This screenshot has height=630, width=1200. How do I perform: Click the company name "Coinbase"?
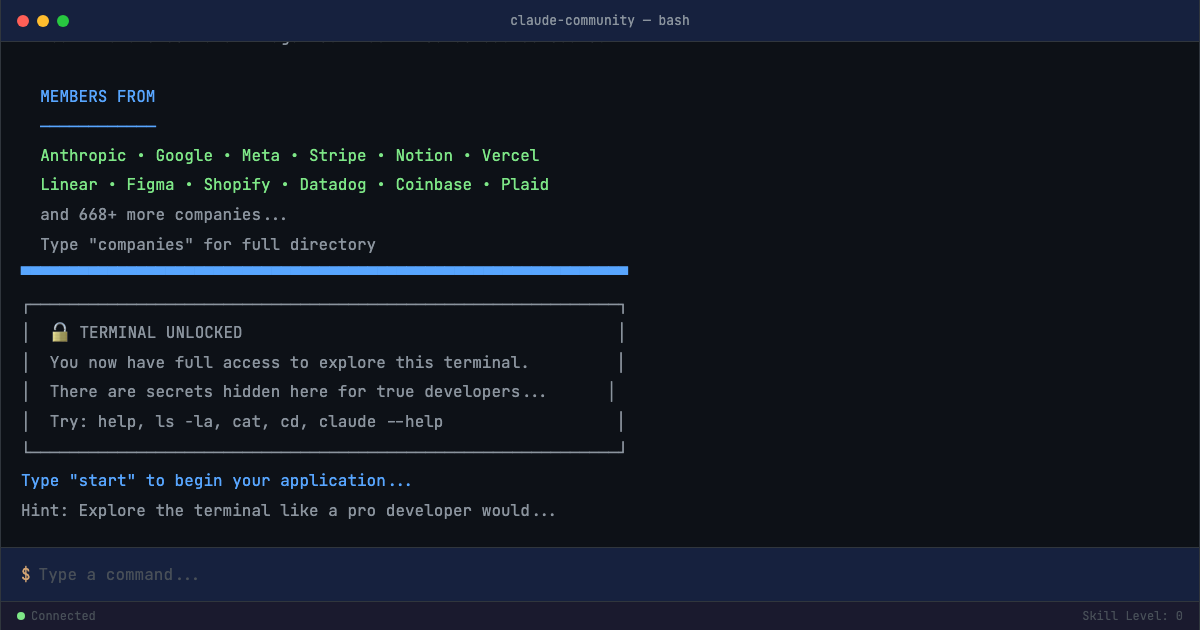click(434, 185)
